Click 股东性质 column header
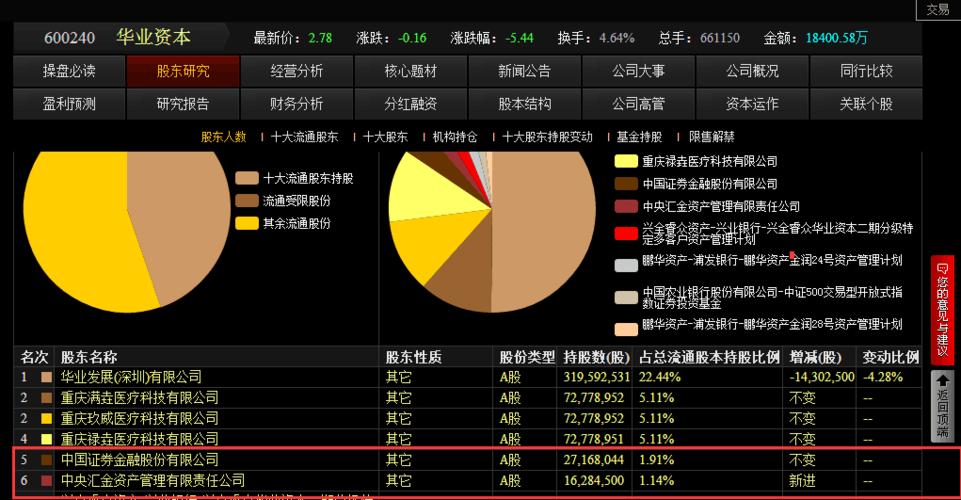The image size is (961, 500). pyautogui.click(x=413, y=357)
